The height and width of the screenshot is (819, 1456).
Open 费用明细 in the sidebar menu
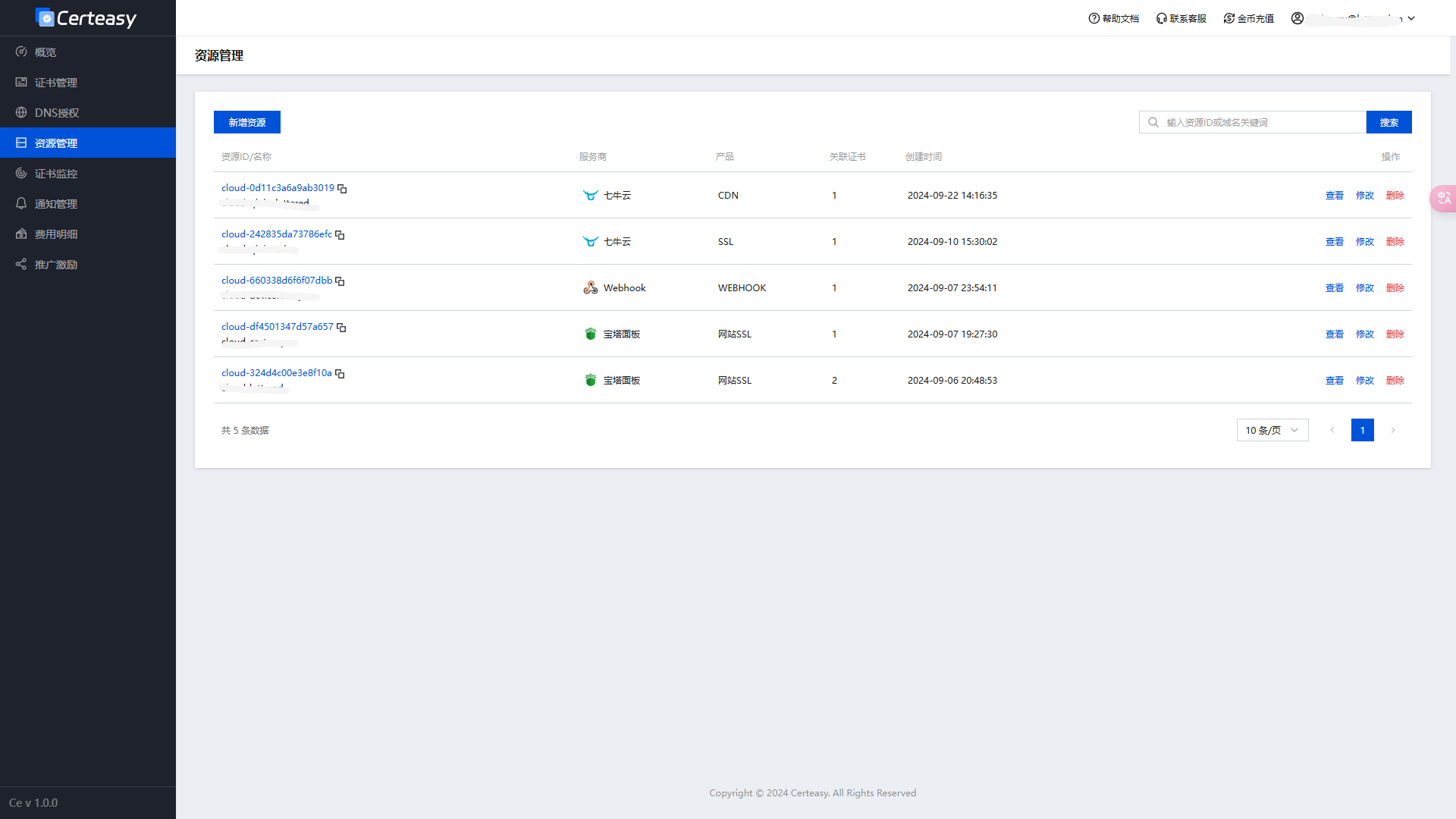pos(88,234)
